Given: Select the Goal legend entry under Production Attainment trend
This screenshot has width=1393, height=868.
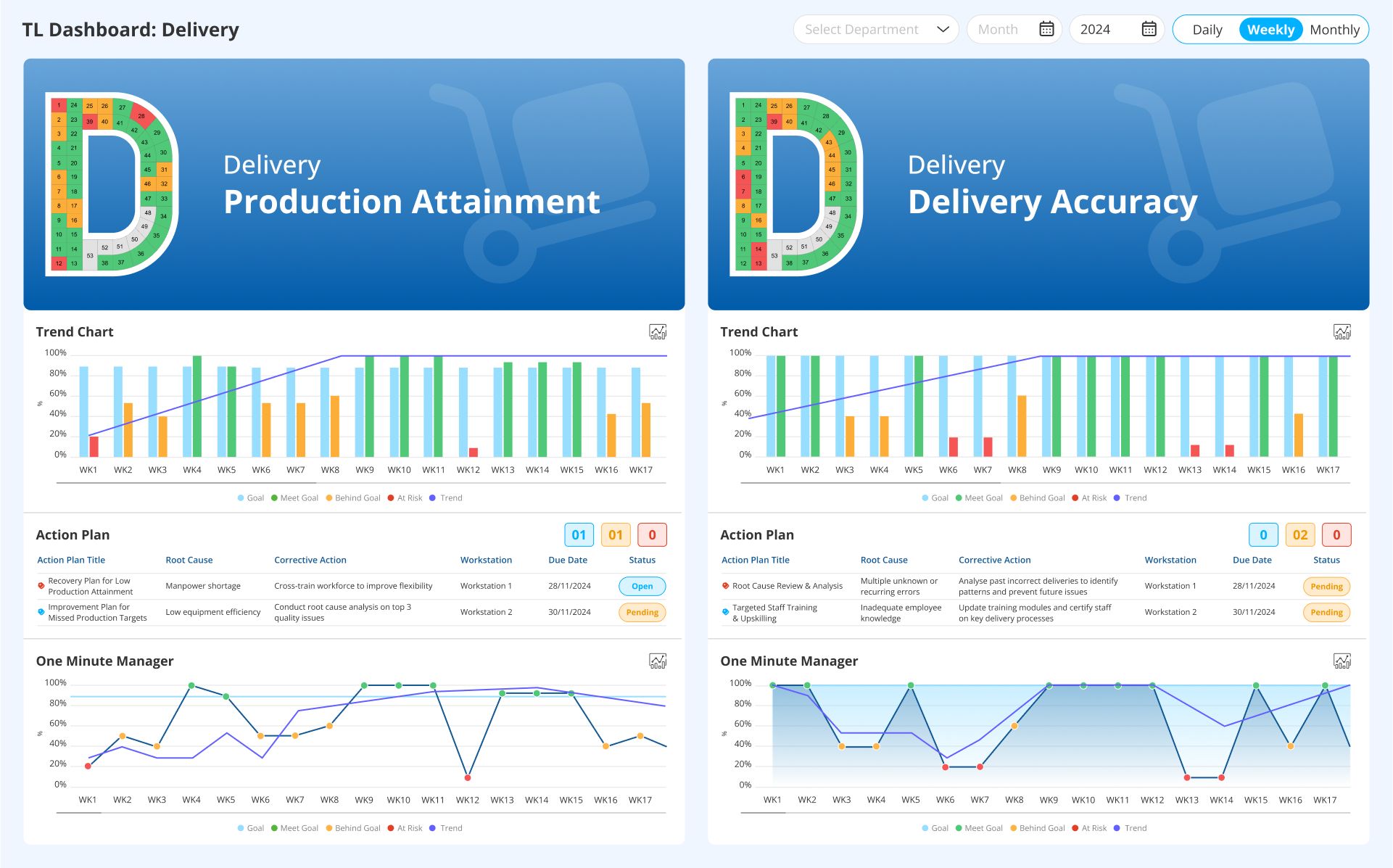Looking at the screenshot, I should (x=252, y=498).
